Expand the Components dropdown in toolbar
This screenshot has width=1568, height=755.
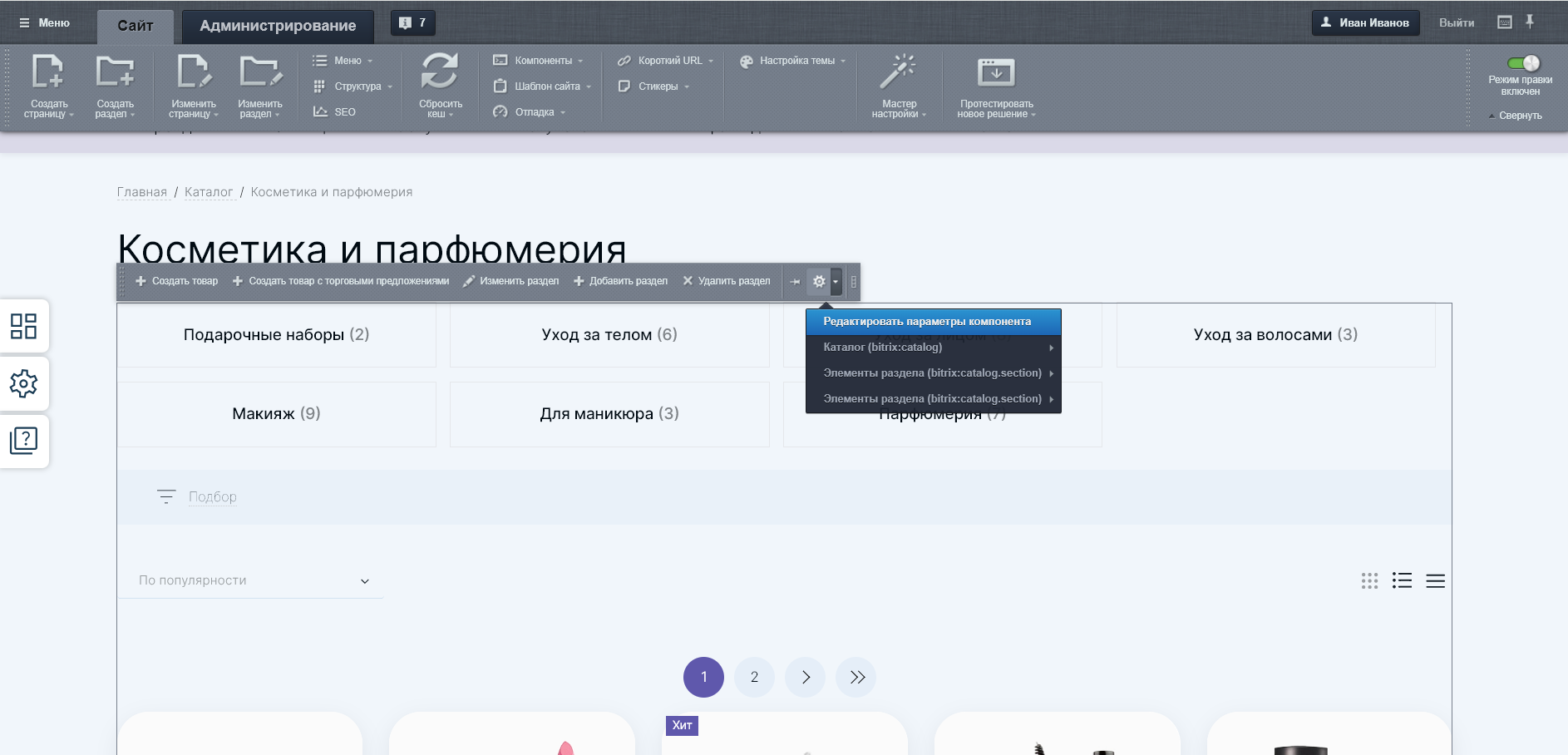543,61
